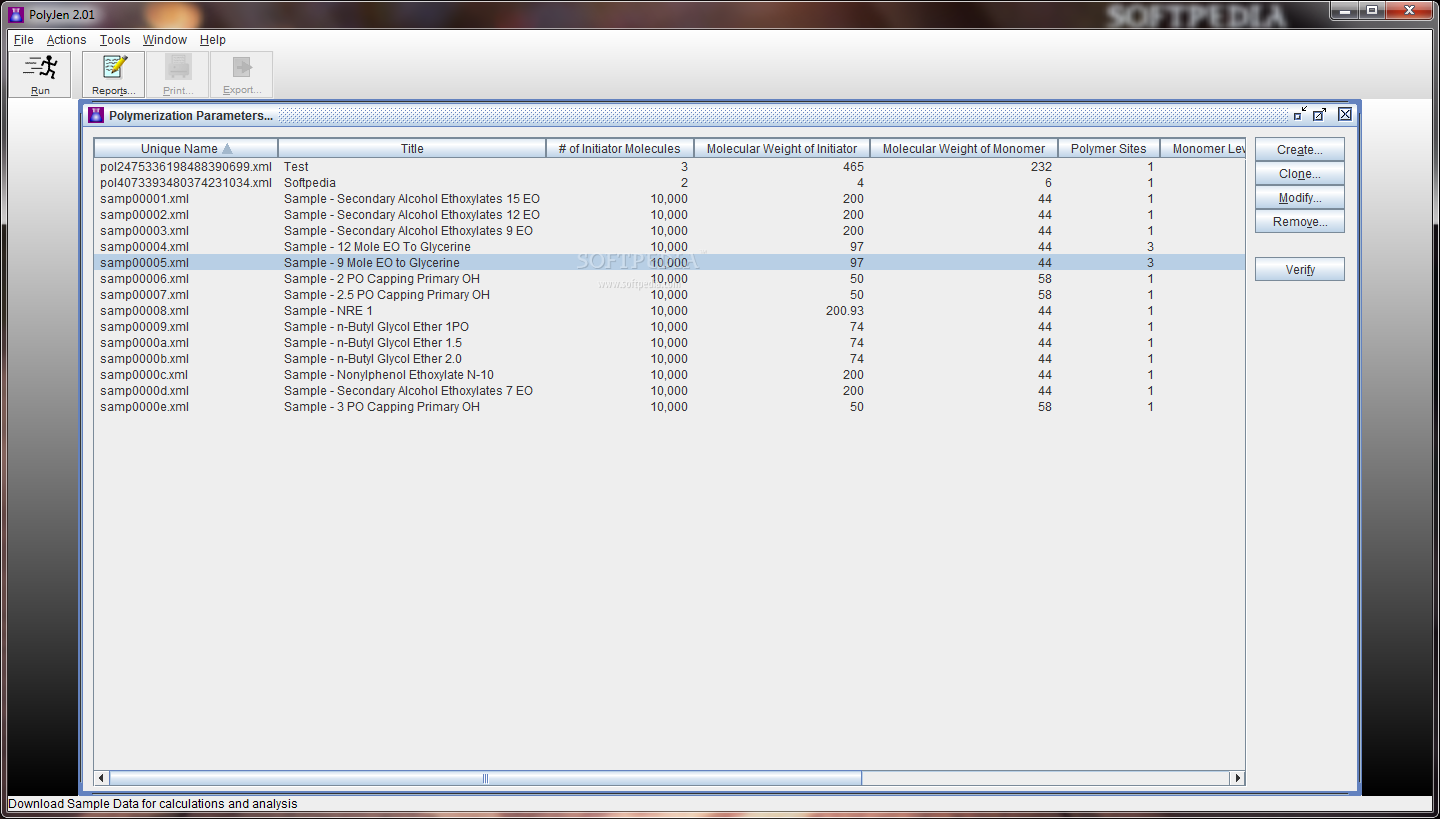Select the samp0000b.xml row
This screenshot has height=819, width=1440.
click(669, 359)
